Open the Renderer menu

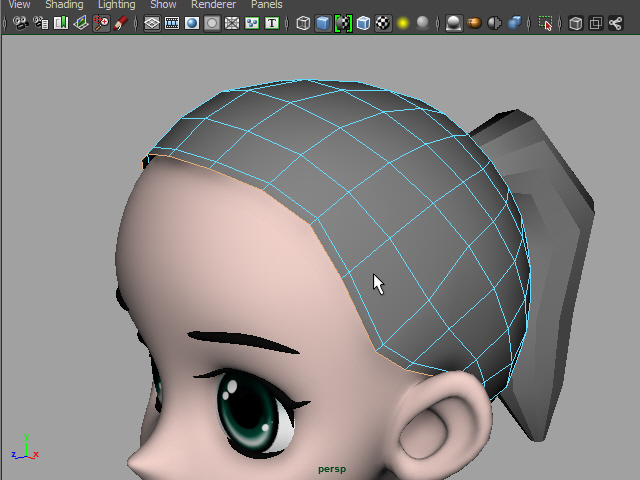[213, 4]
